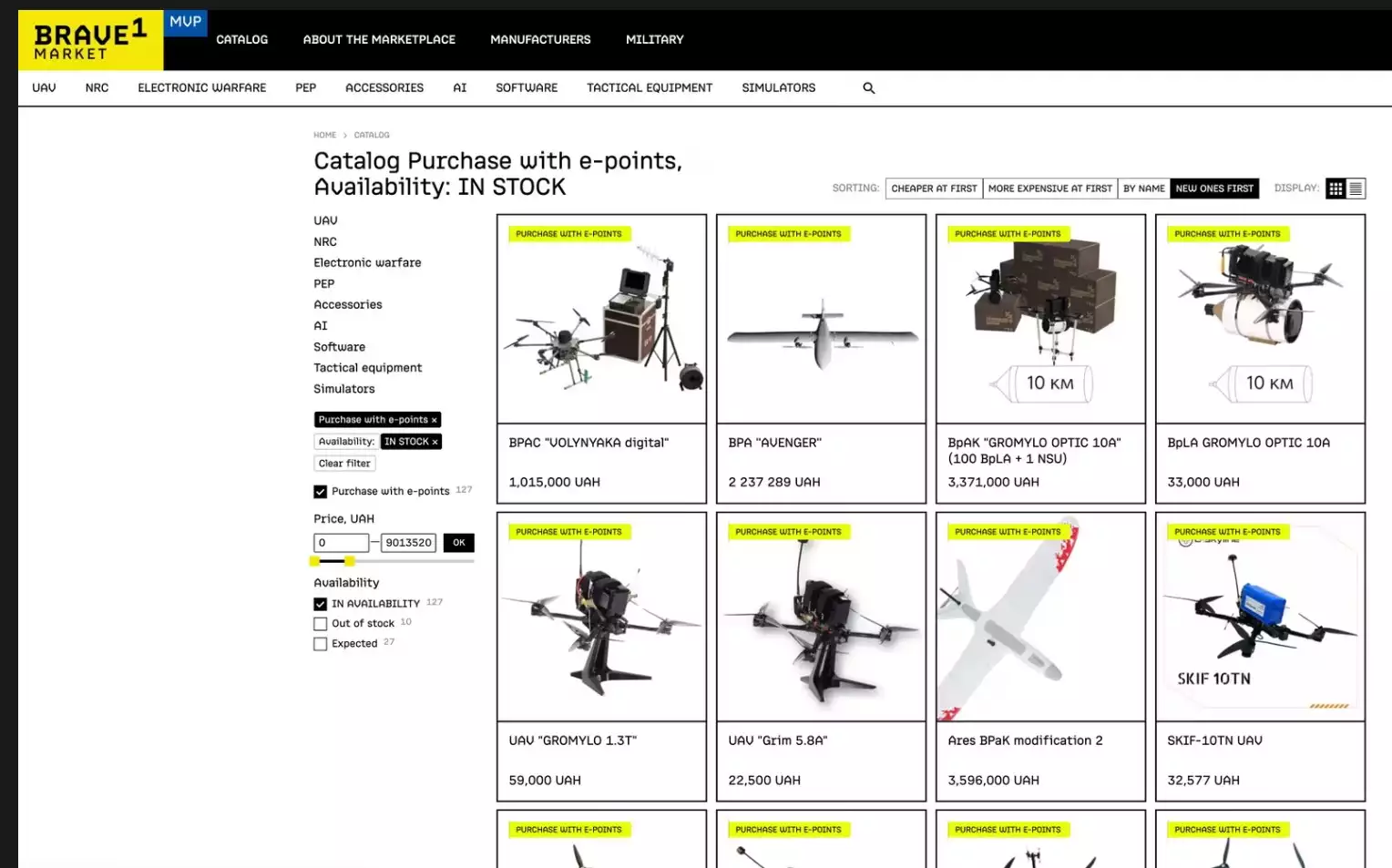
Task: Click the right handle of the price slider
Action: pos(350,561)
